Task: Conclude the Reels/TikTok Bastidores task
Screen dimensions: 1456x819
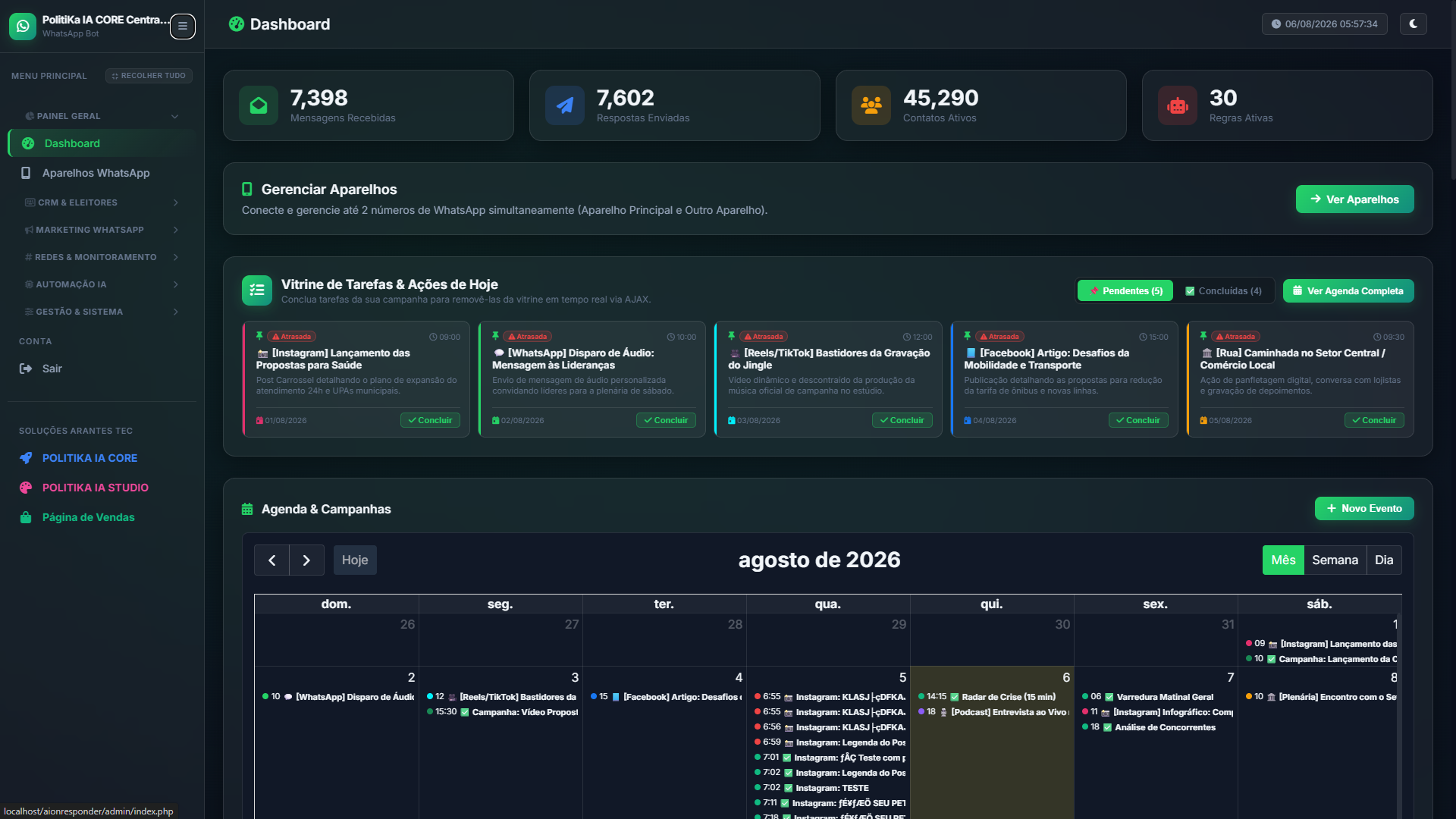Action: pos(902,420)
